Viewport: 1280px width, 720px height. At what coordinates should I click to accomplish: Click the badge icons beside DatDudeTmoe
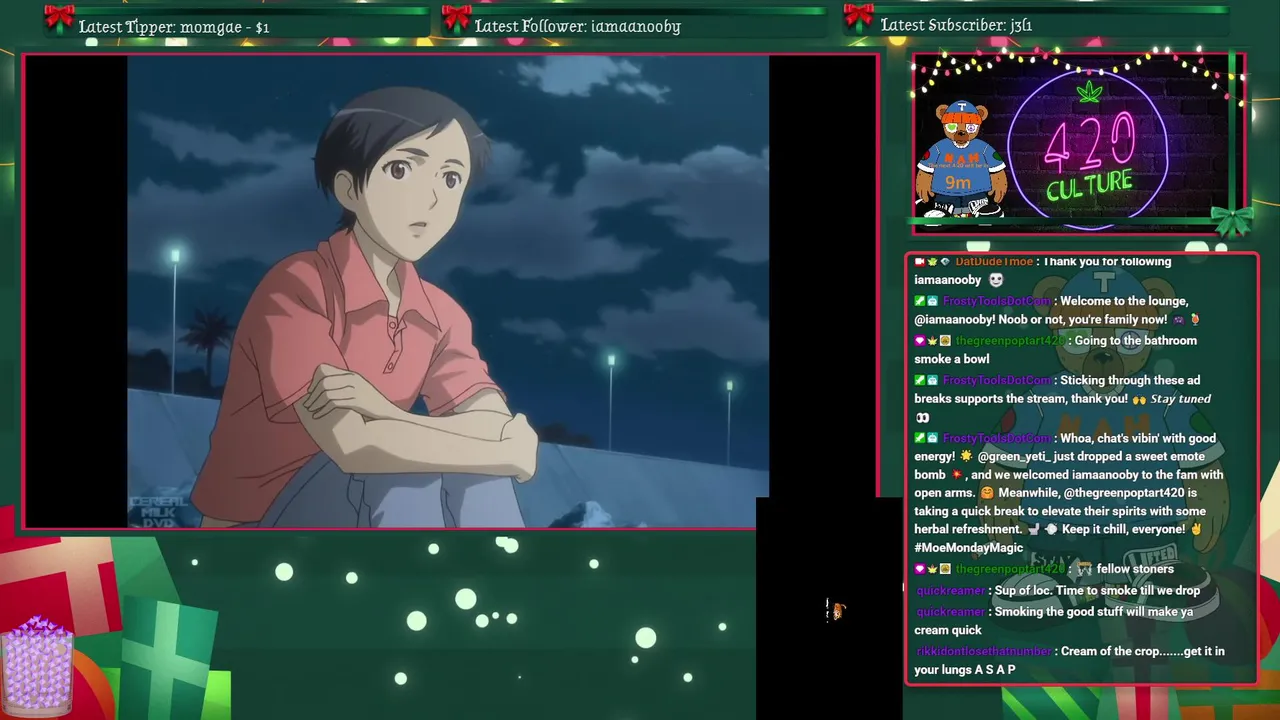tap(932, 262)
